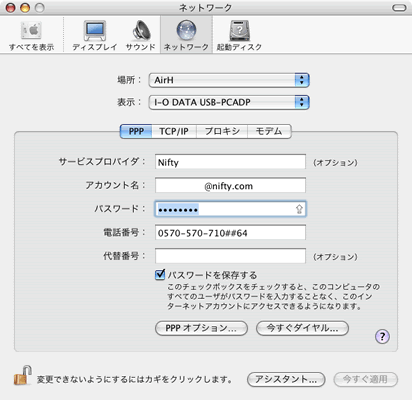Click the PPP オプション button

(201, 328)
